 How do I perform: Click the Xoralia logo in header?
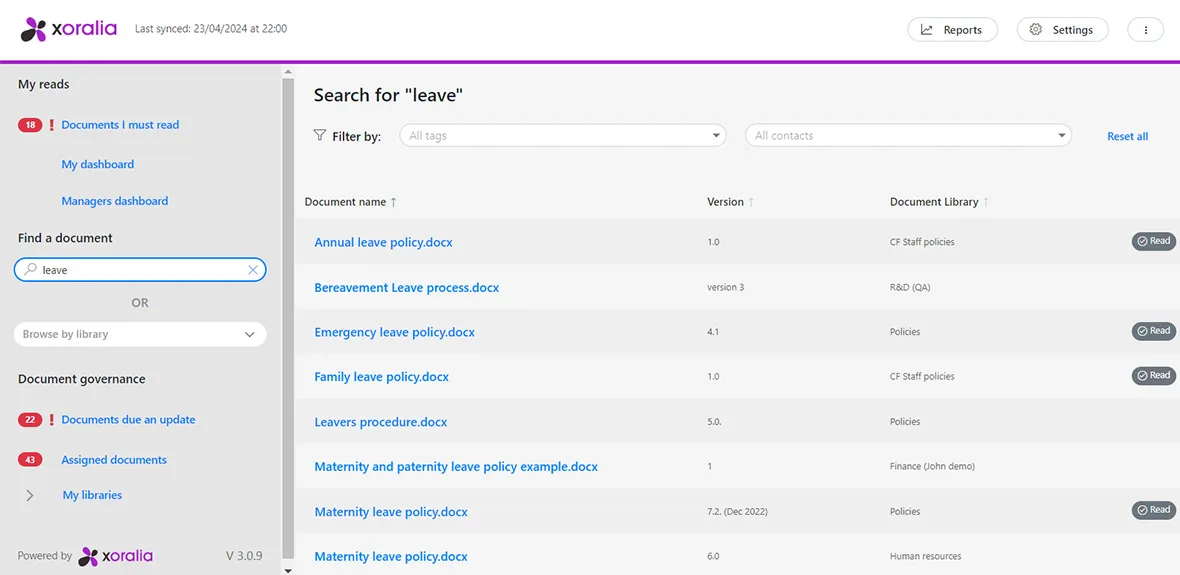68,29
